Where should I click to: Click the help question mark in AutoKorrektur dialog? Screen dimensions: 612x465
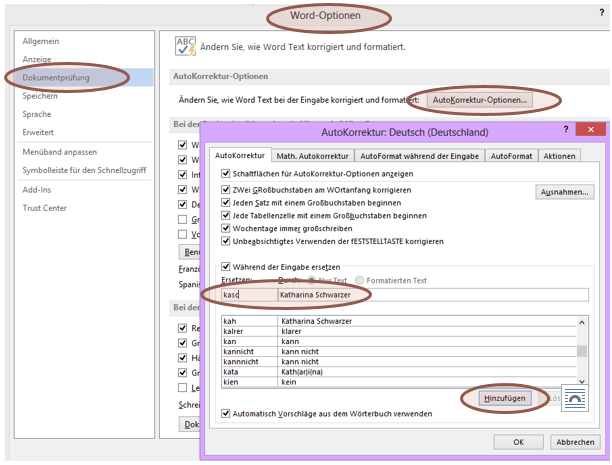pos(566,131)
